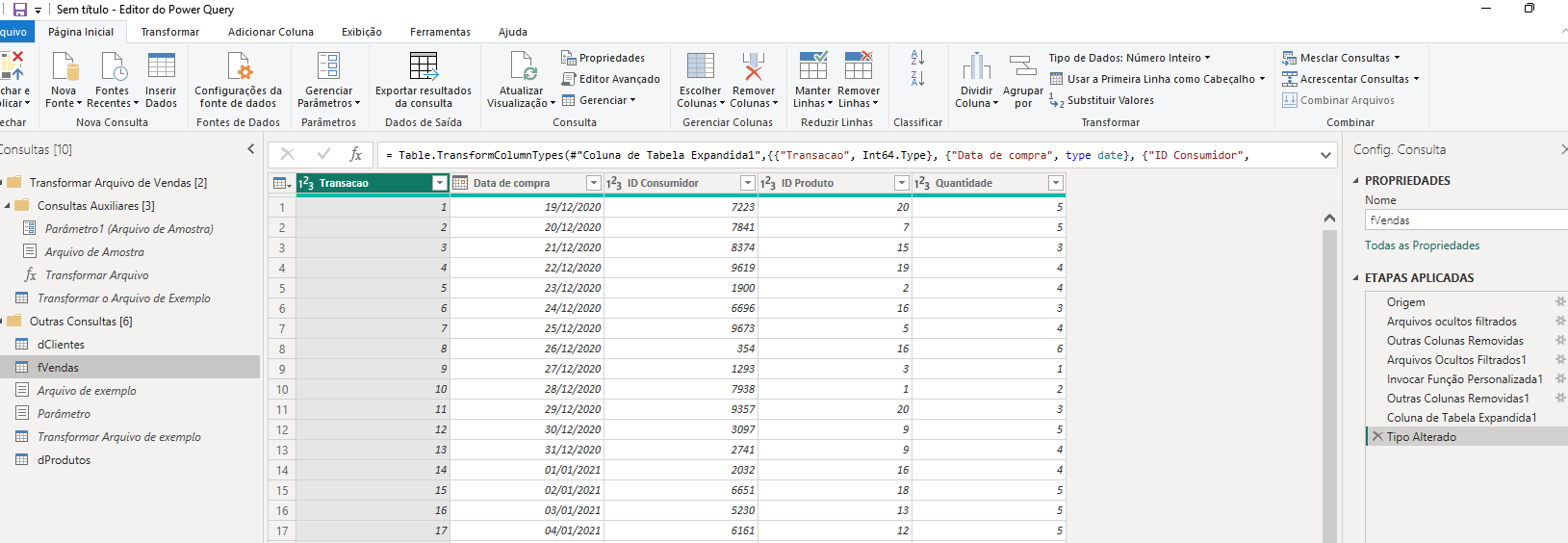
Task: Click Substituir Valores
Action: pyautogui.click(x=1101, y=100)
